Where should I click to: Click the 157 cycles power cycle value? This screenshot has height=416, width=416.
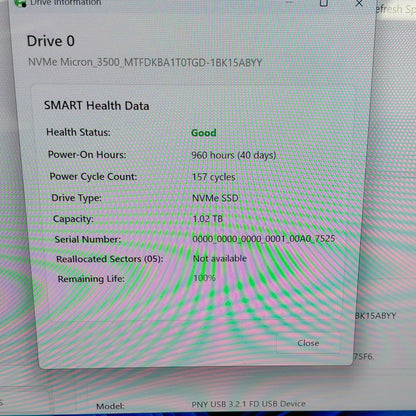214,177
